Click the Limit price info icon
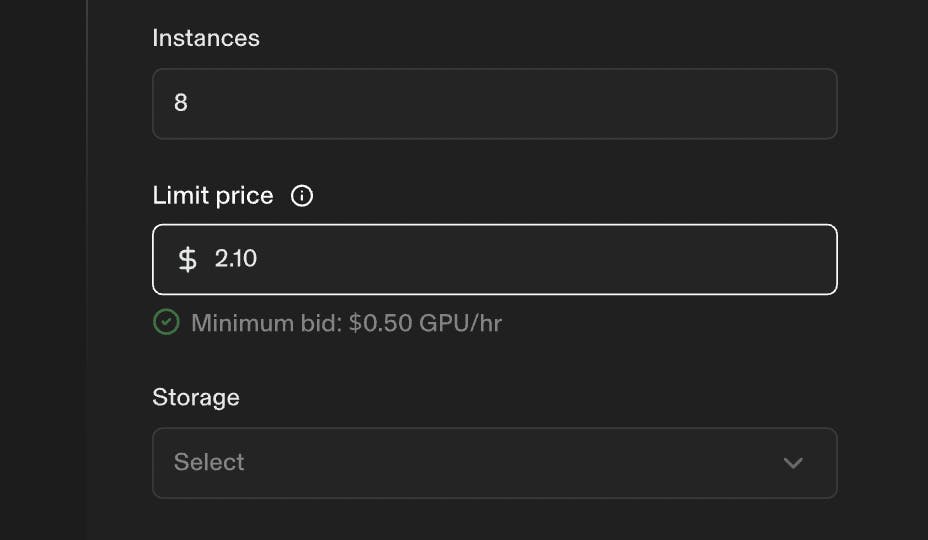 point(302,196)
